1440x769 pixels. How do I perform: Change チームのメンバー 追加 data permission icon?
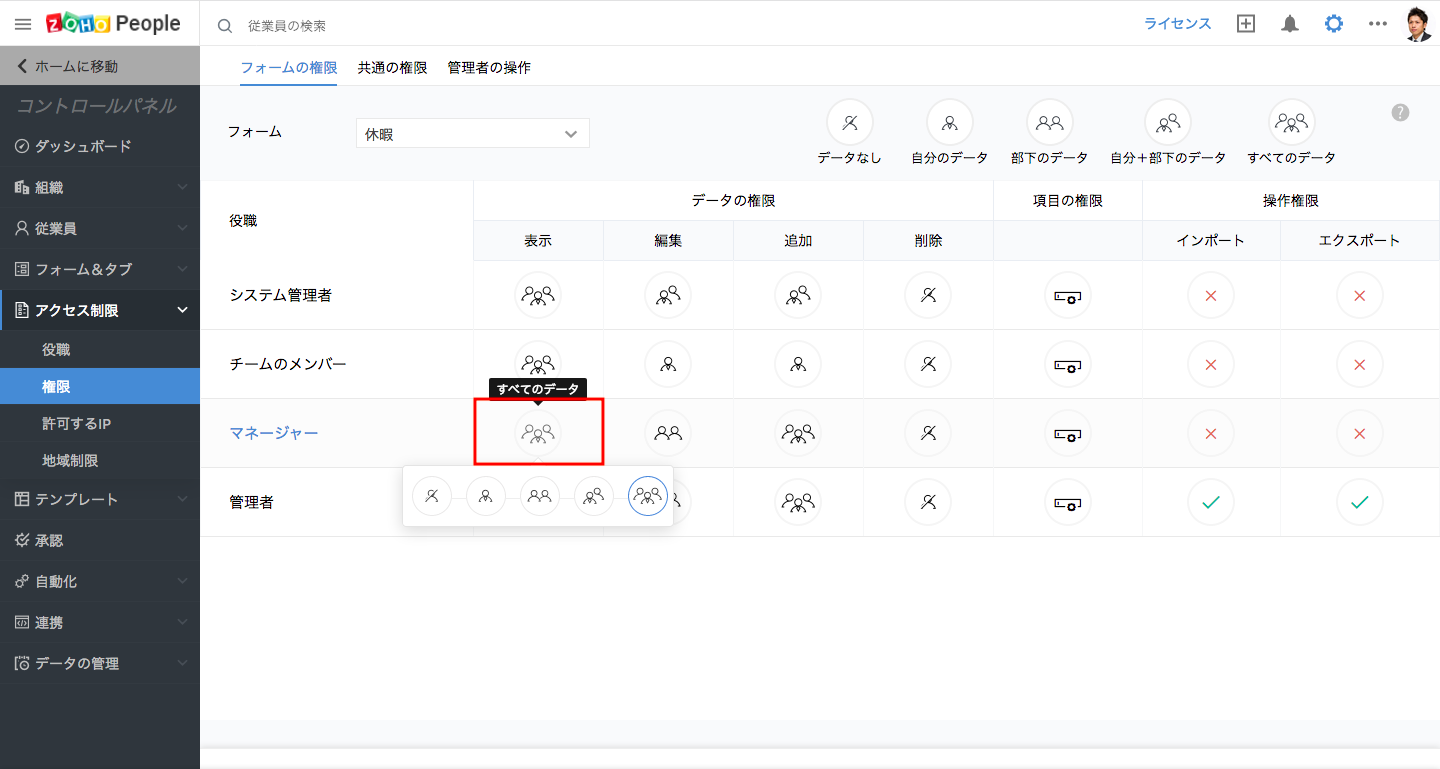coord(798,364)
